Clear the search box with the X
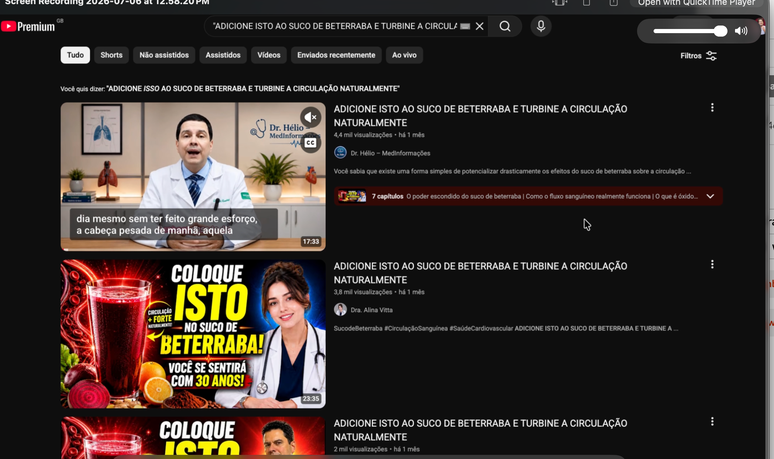 (479, 26)
